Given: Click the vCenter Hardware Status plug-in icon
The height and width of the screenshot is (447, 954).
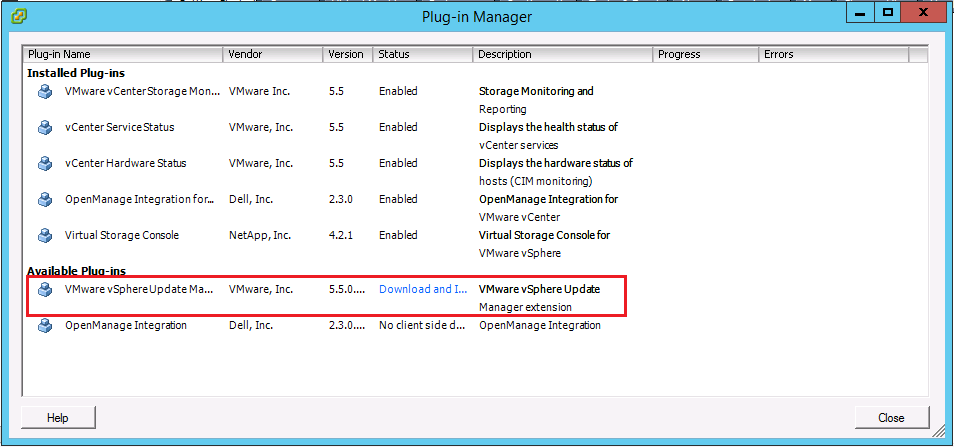Looking at the screenshot, I should point(44,164).
